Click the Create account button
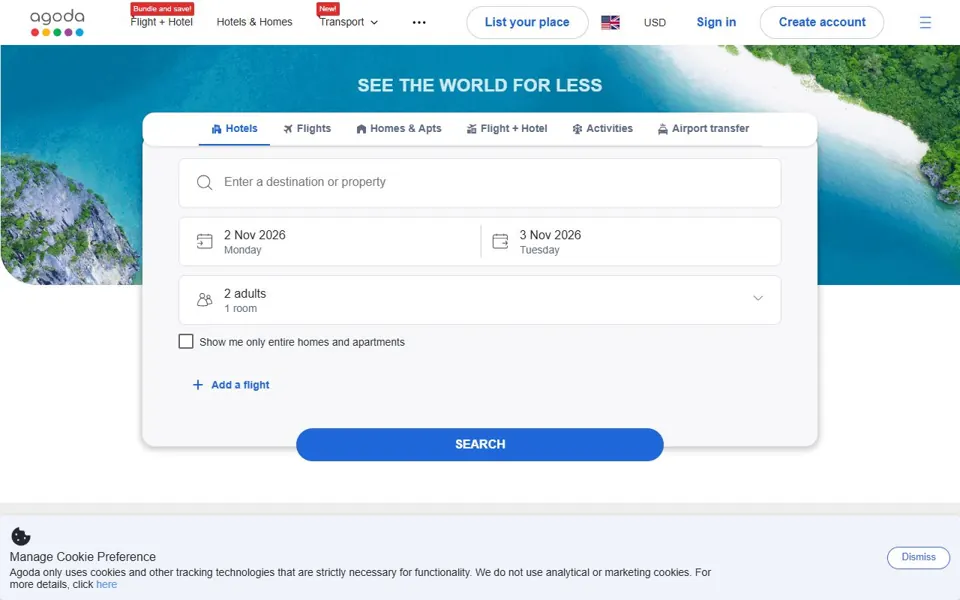960x600 pixels. (822, 23)
